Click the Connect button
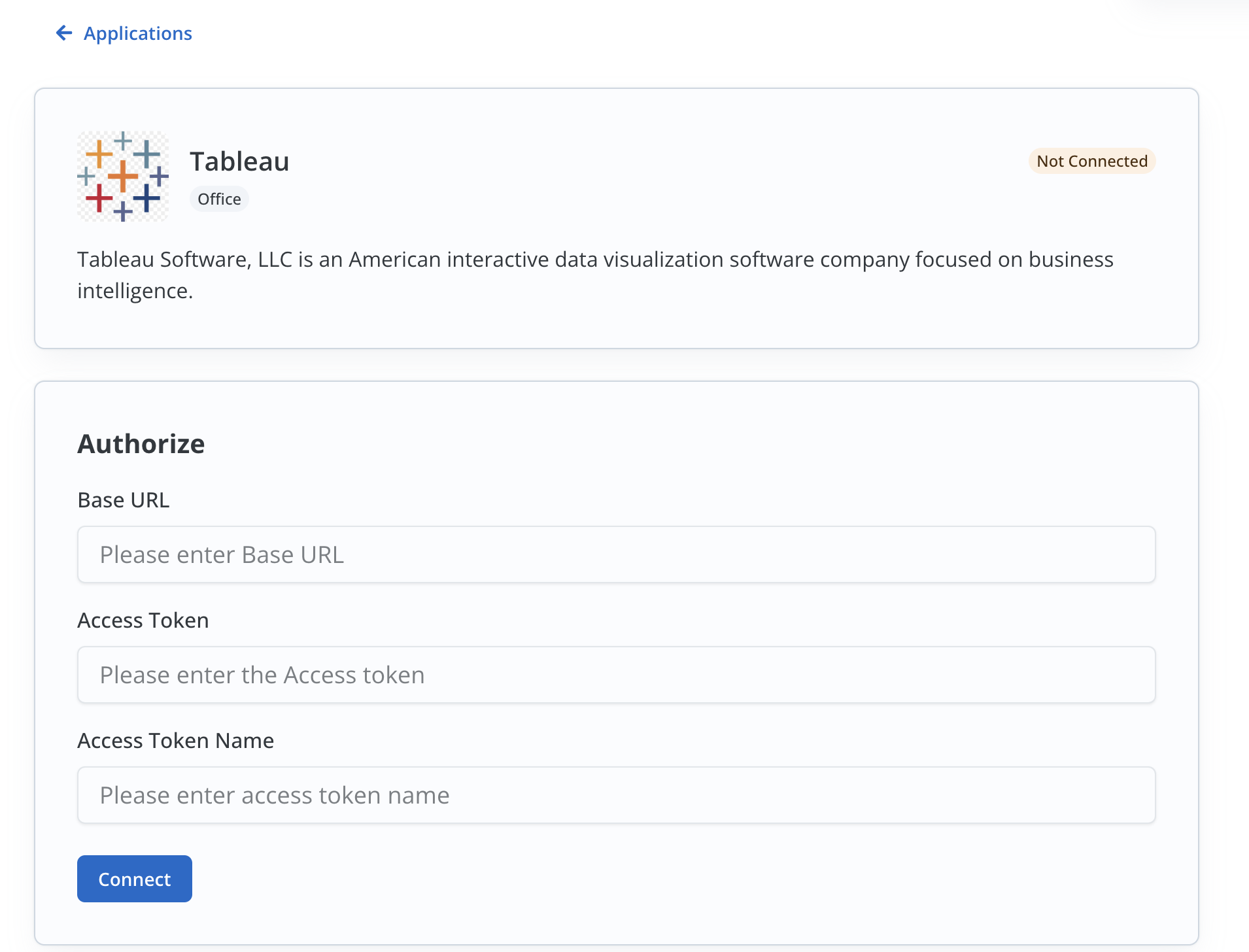 (135, 879)
